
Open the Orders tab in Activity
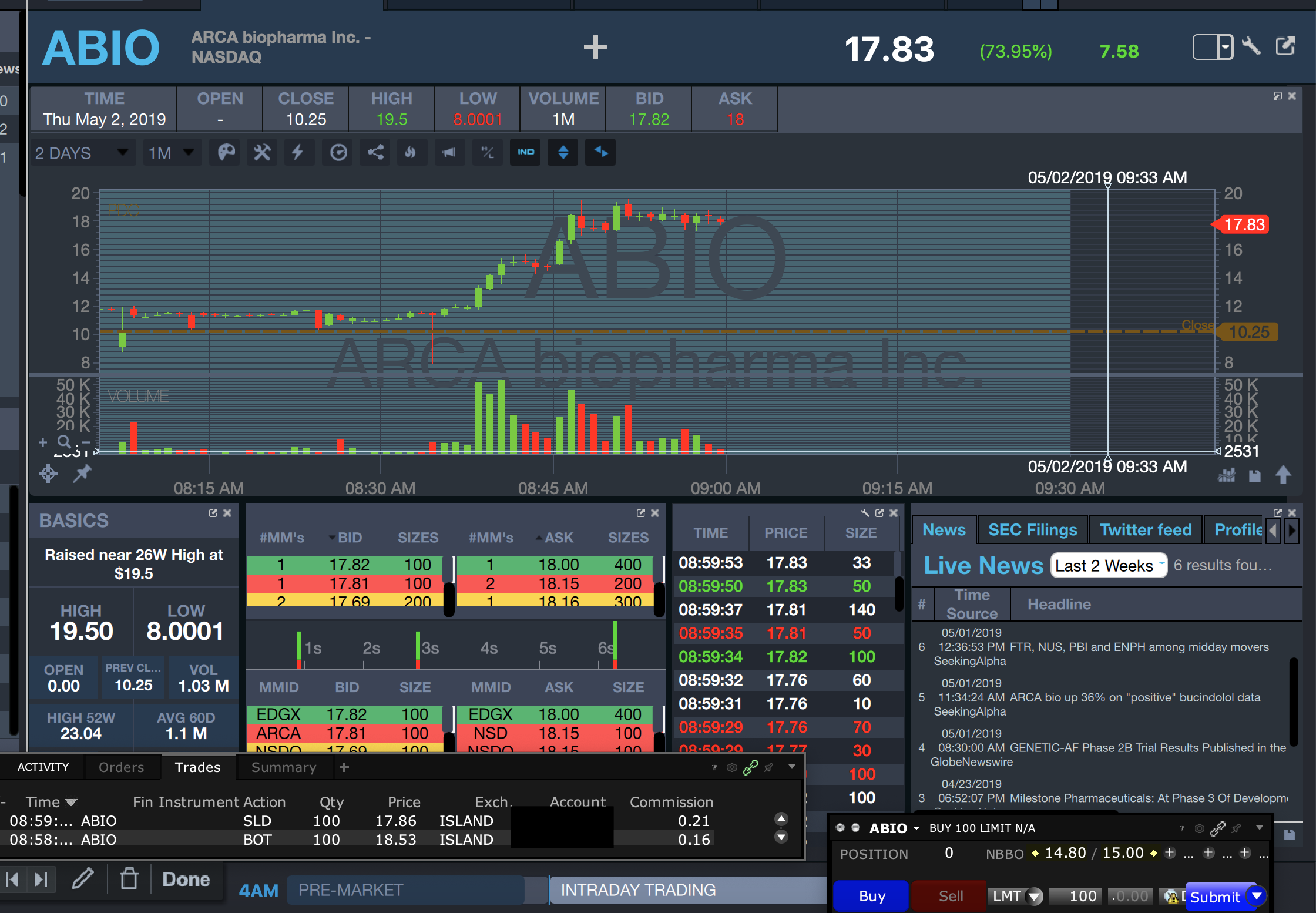[x=121, y=767]
